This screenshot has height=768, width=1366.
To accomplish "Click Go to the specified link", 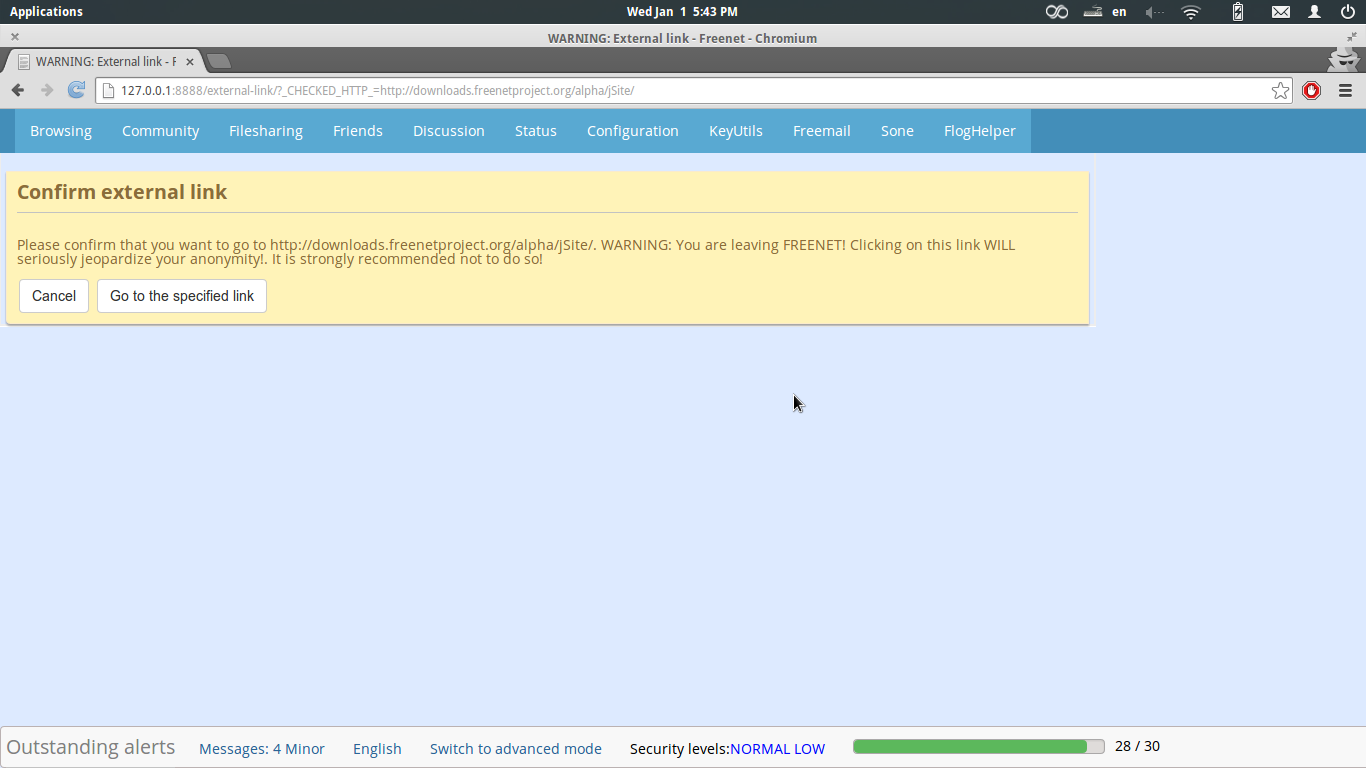I will coord(182,296).
